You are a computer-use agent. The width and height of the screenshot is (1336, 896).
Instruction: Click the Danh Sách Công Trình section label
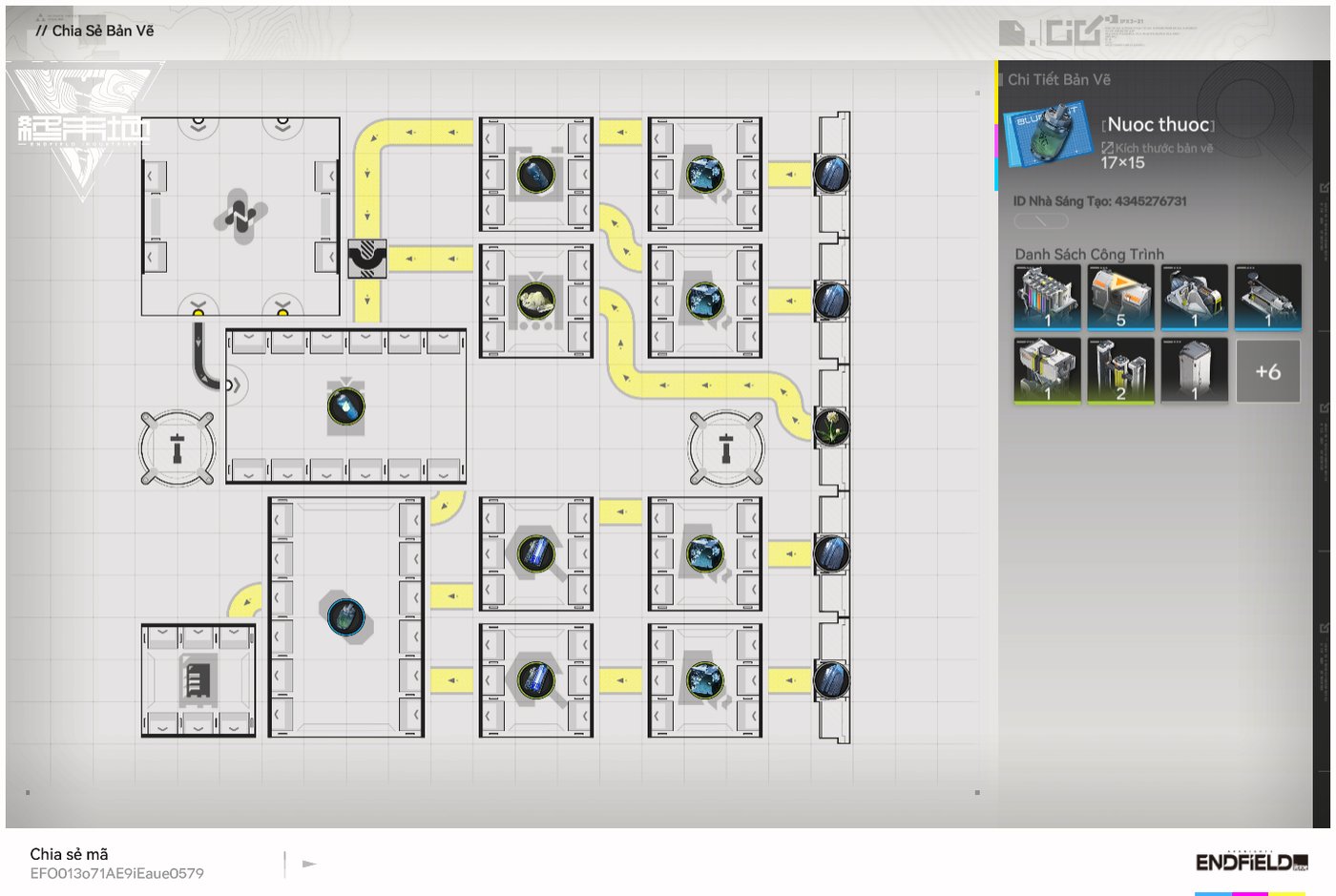coord(1089,254)
